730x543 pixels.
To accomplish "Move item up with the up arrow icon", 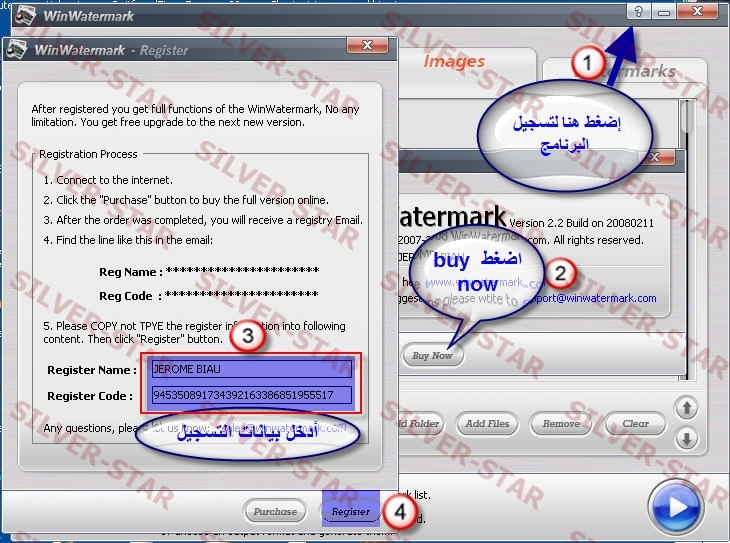I will click(x=686, y=408).
